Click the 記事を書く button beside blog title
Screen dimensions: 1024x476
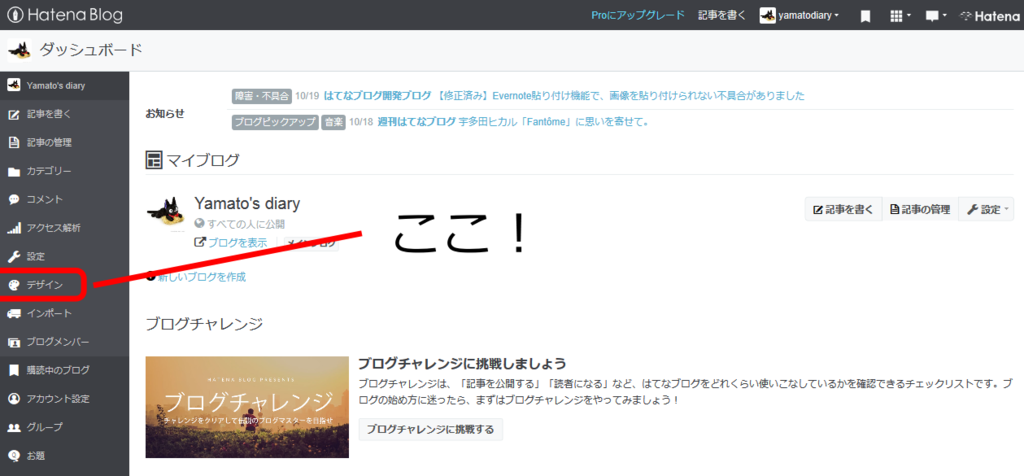(x=843, y=210)
